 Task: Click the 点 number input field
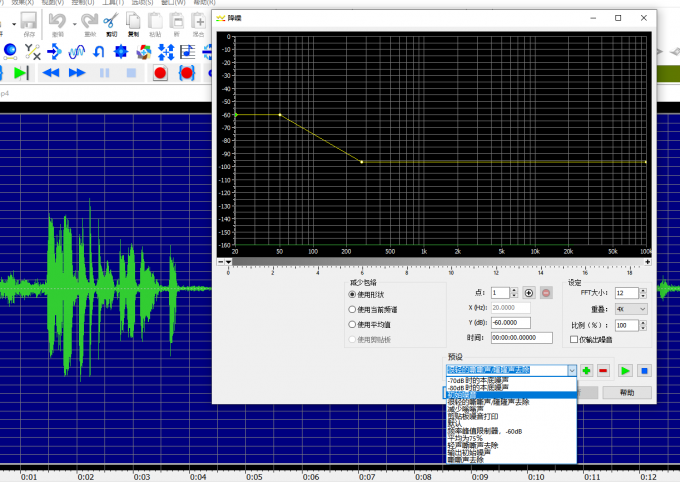point(500,293)
